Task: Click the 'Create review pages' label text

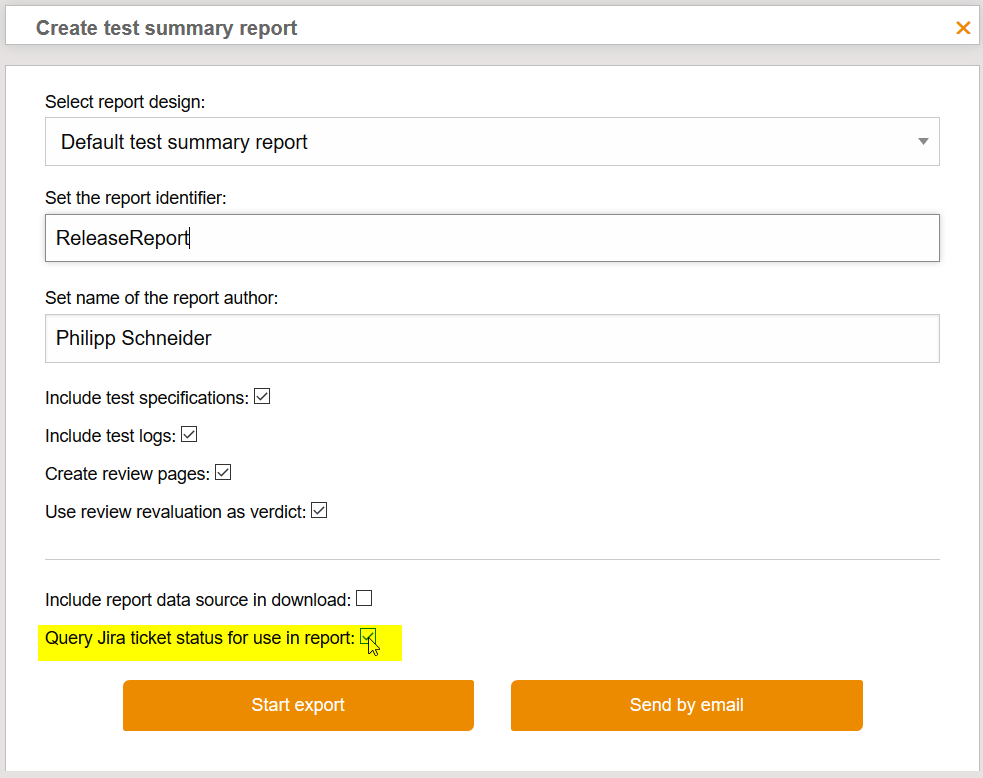Action: pos(127,474)
